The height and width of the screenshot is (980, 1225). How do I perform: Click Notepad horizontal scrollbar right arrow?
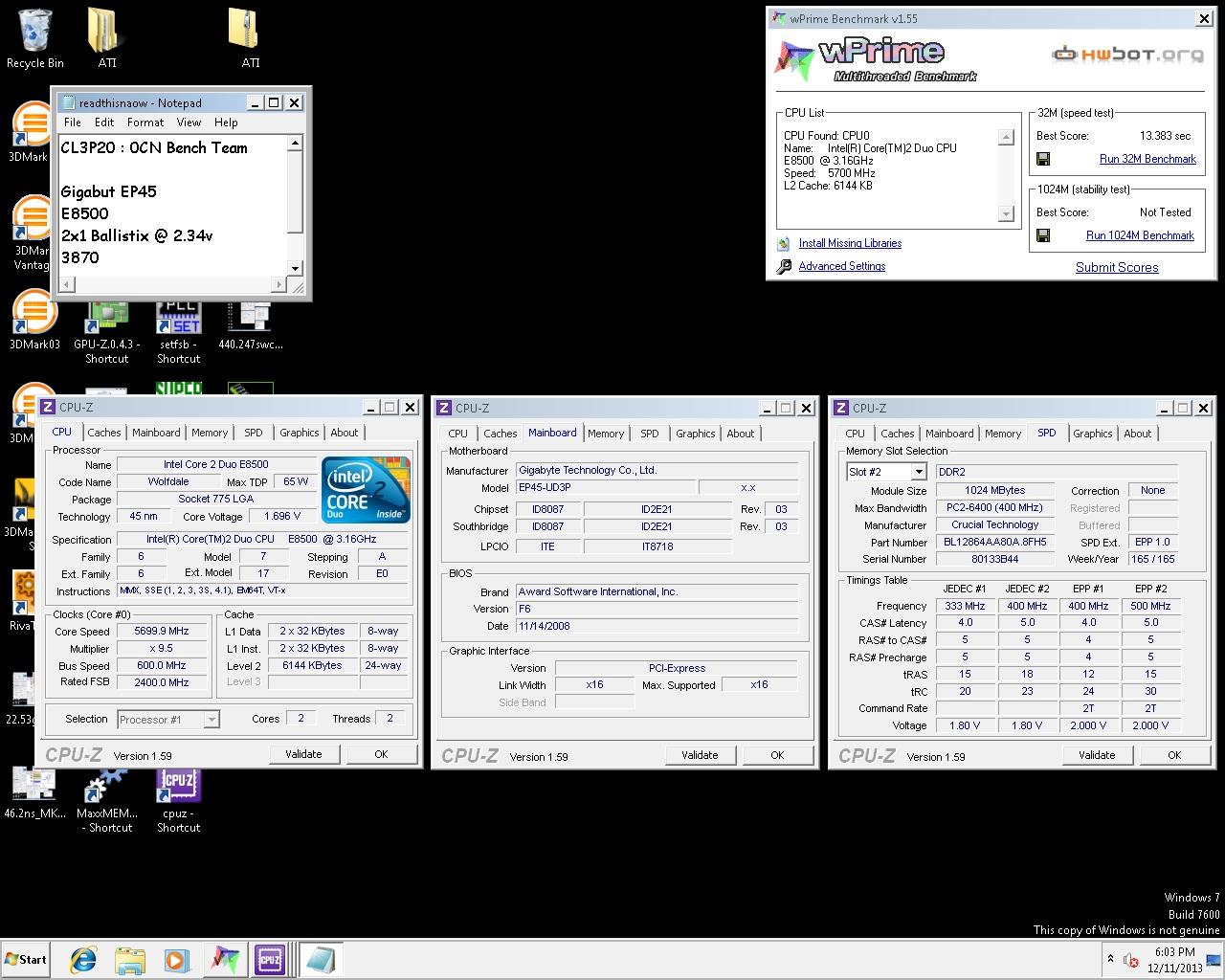point(279,284)
